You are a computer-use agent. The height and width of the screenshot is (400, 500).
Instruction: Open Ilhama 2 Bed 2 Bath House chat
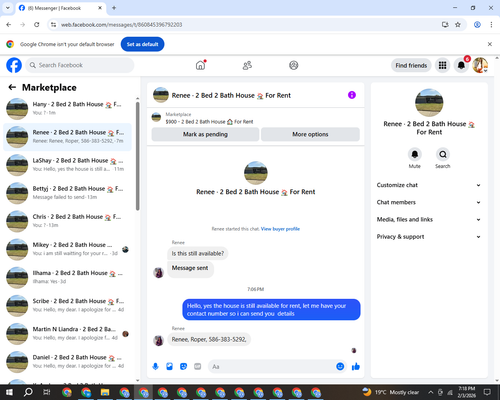67,277
